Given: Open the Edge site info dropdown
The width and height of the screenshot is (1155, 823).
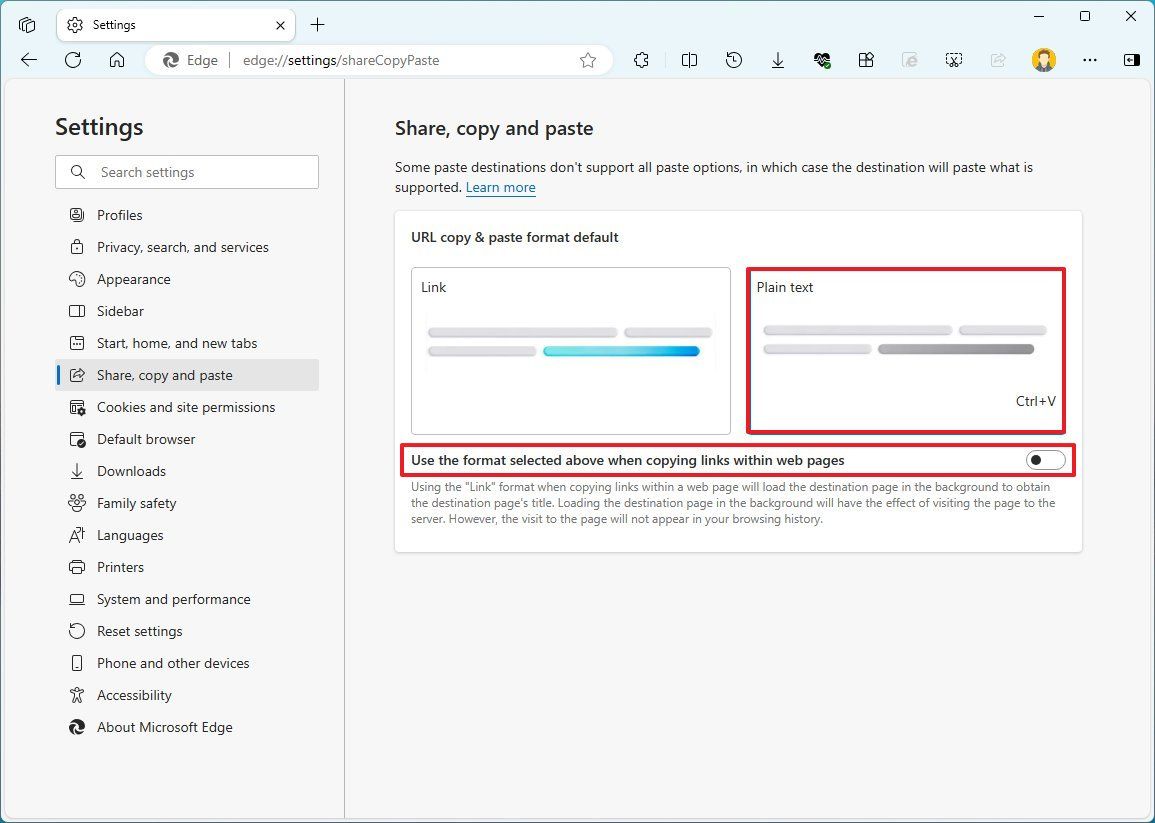Looking at the screenshot, I should pos(190,60).
